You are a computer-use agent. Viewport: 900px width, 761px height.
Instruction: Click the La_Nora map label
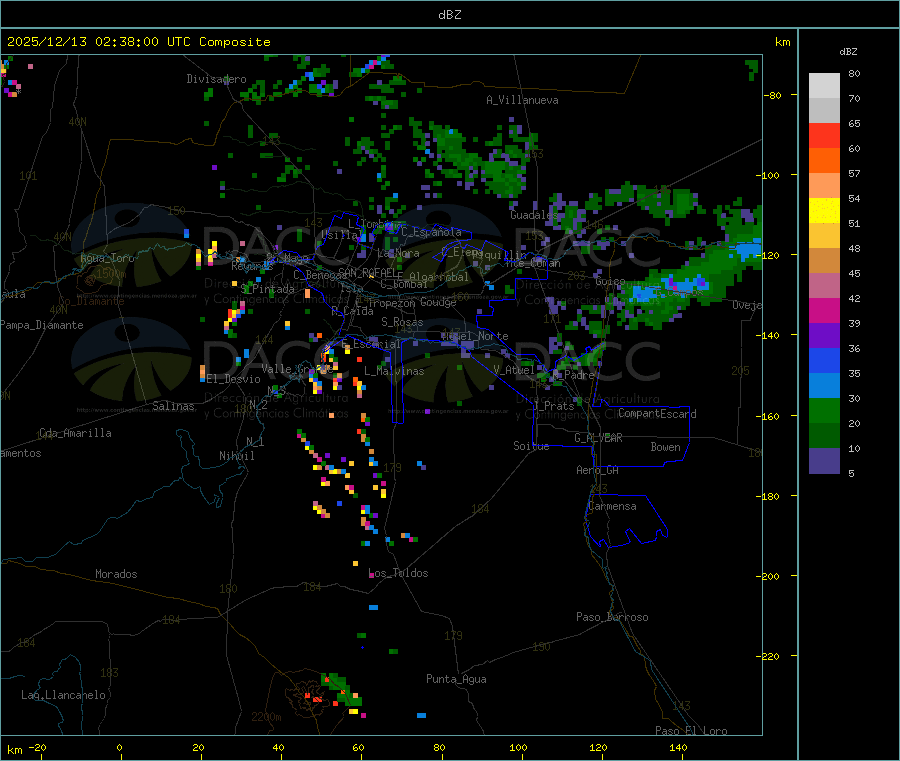click(x=398, y=253)
